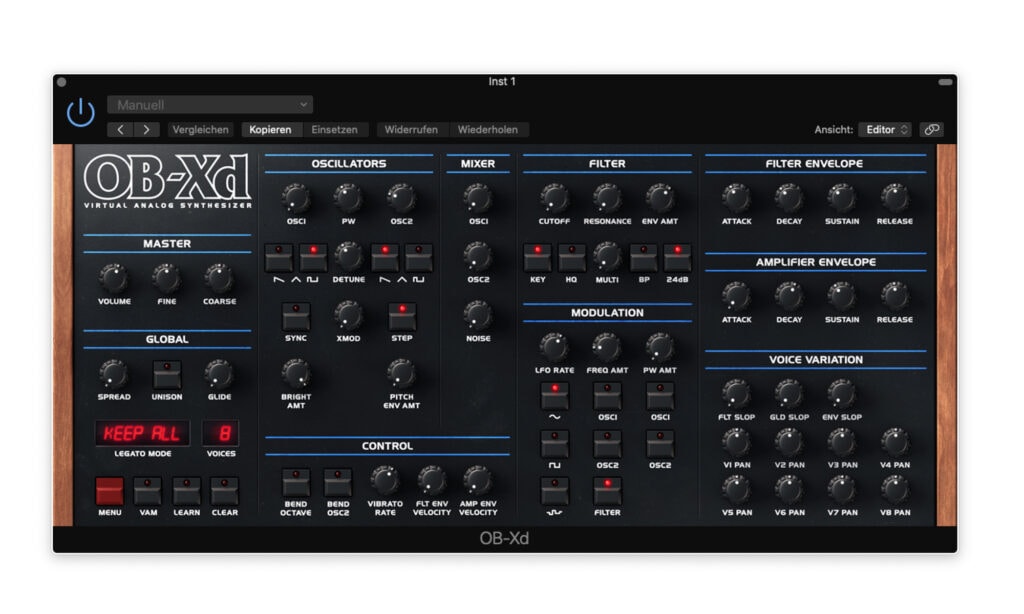Image resolution: width=1024 pixels, height=614 pixels.
Task: Click the Wiederholen button
Action: (x=488, y=129)
